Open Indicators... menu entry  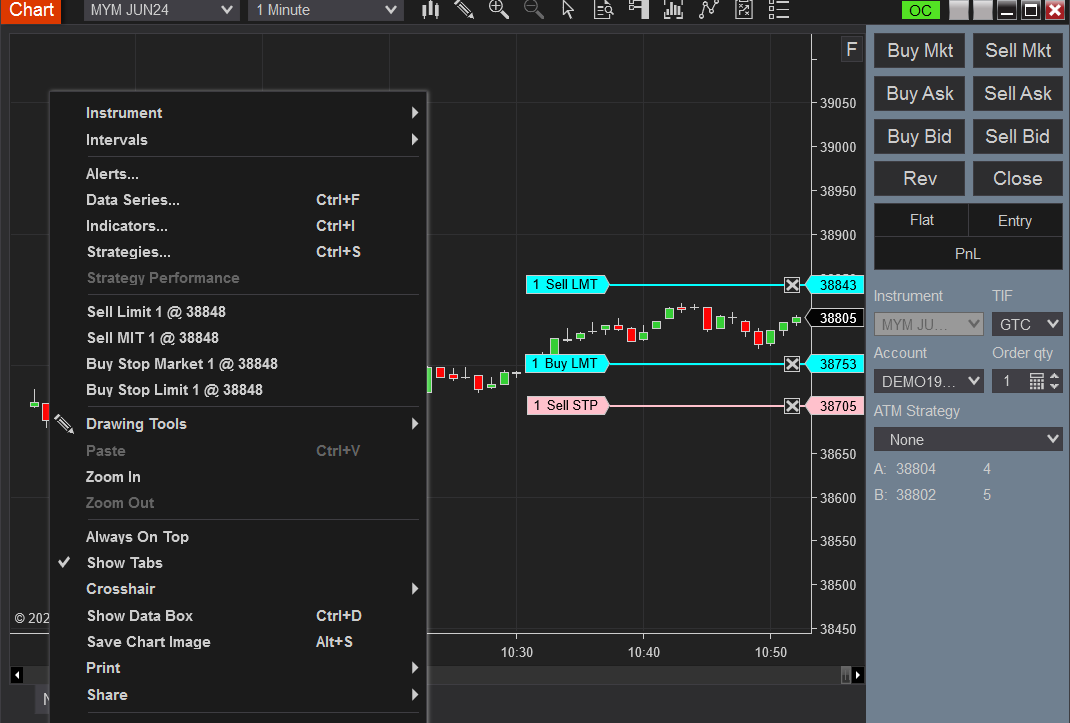239,226
